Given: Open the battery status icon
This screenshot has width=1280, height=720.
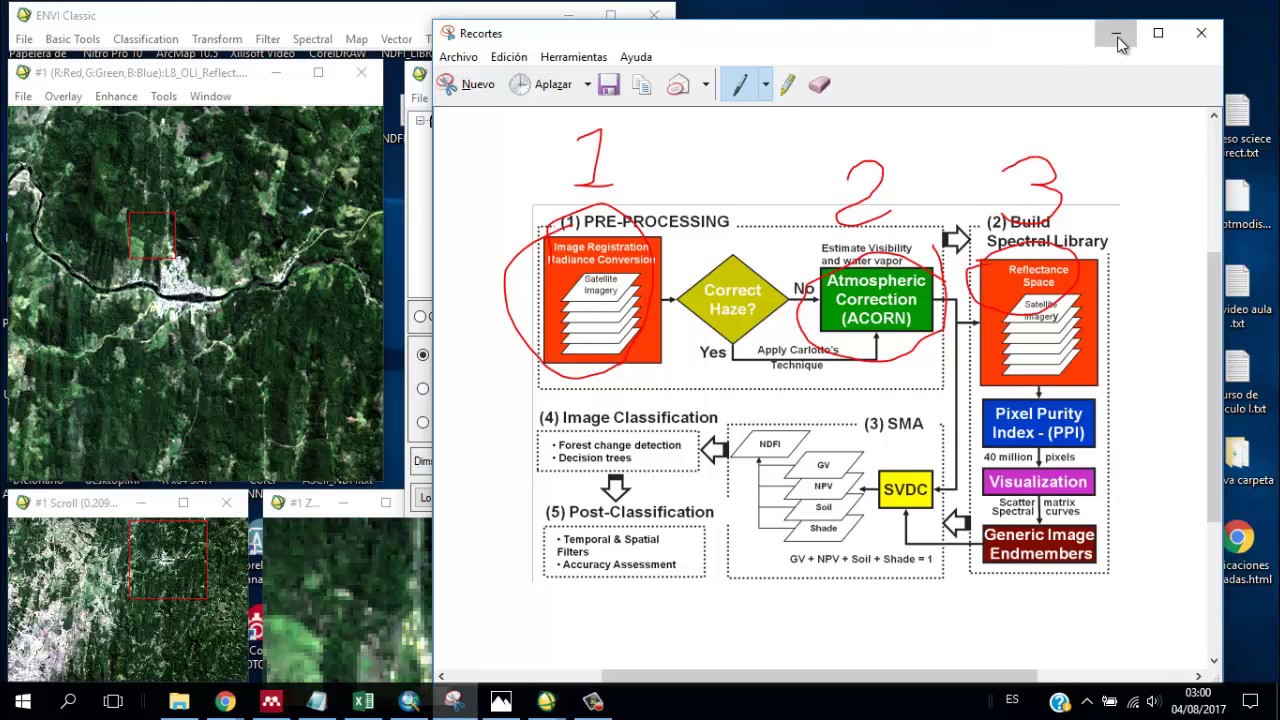Looking at the screenshot, I should [x=1109, y=702].
